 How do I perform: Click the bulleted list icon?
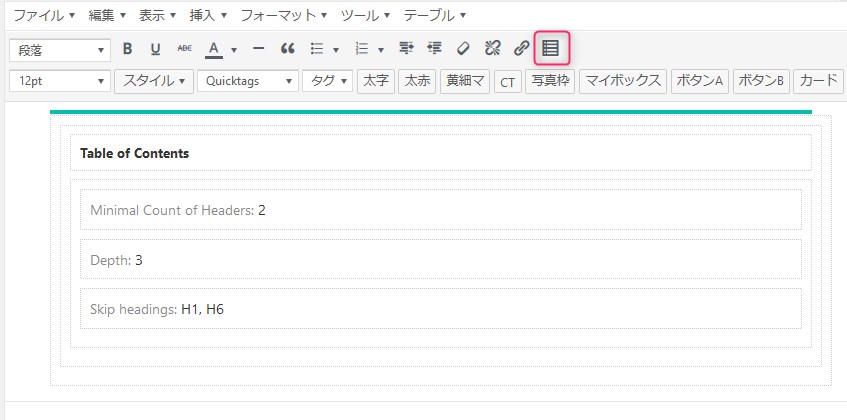coord(317,49)
